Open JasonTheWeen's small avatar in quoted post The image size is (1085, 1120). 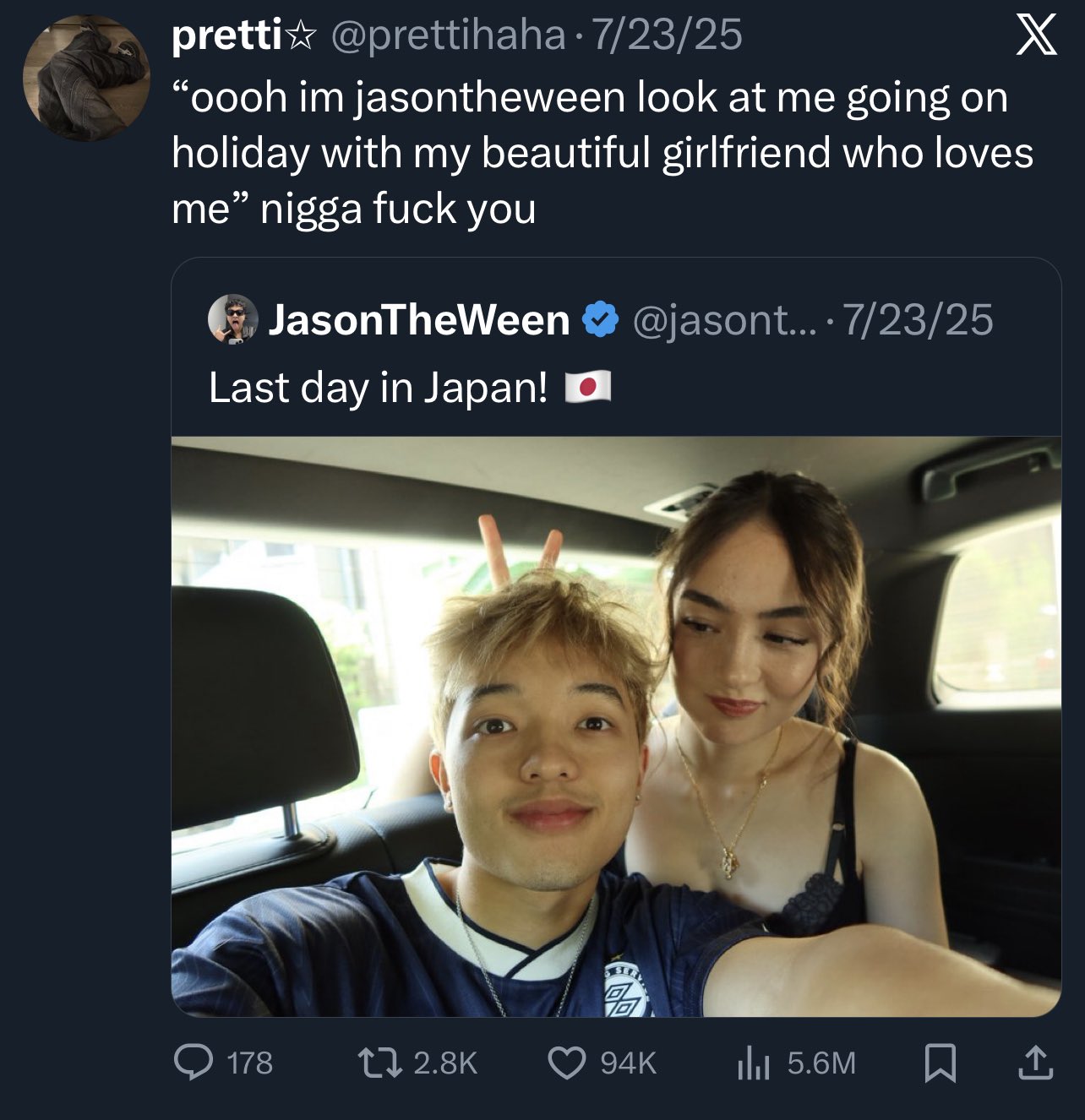(x=233, y=318)
